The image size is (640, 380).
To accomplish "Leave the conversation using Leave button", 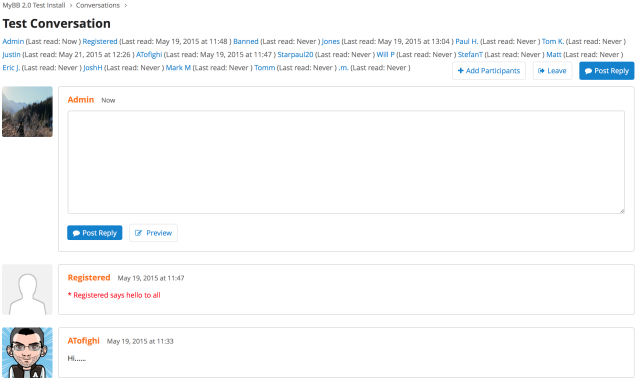I will [552, 71].
